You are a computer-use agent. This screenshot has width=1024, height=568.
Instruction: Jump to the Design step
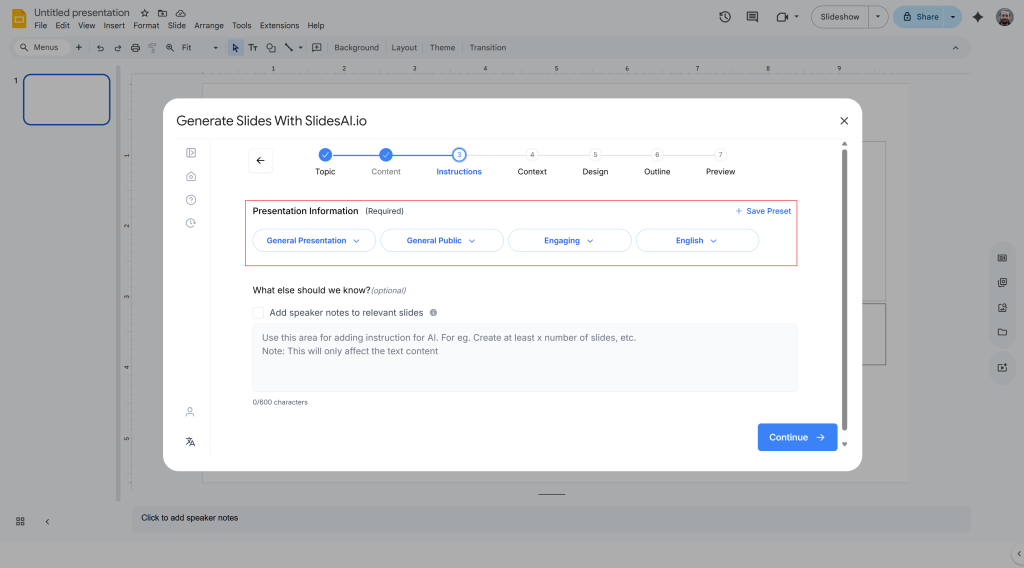(x=595, y=155)
